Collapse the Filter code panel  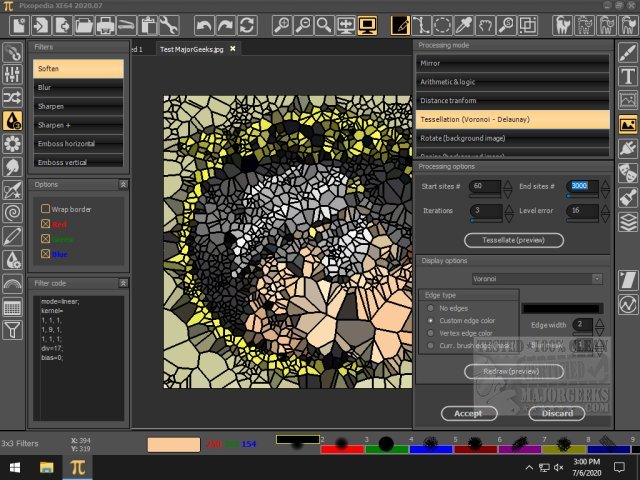[123, 283]
